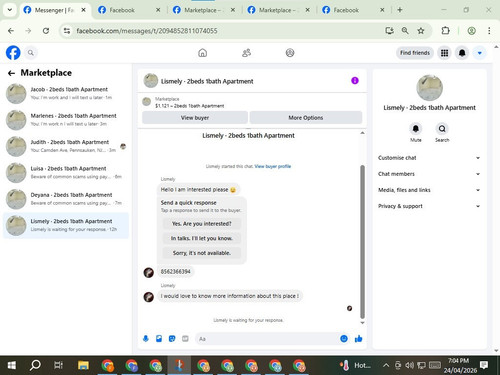Open the Chrome profile icon

pos(471,31)
